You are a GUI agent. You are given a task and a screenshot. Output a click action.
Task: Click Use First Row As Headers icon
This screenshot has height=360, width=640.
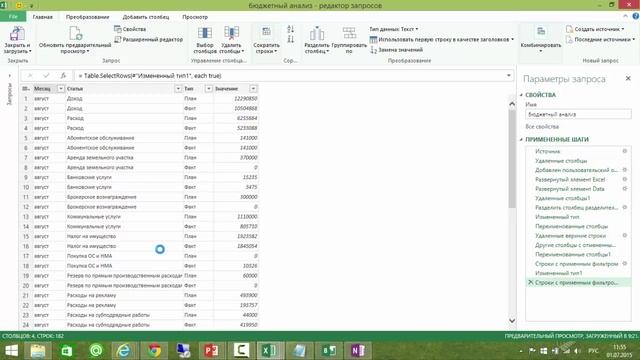click(373, 40)
